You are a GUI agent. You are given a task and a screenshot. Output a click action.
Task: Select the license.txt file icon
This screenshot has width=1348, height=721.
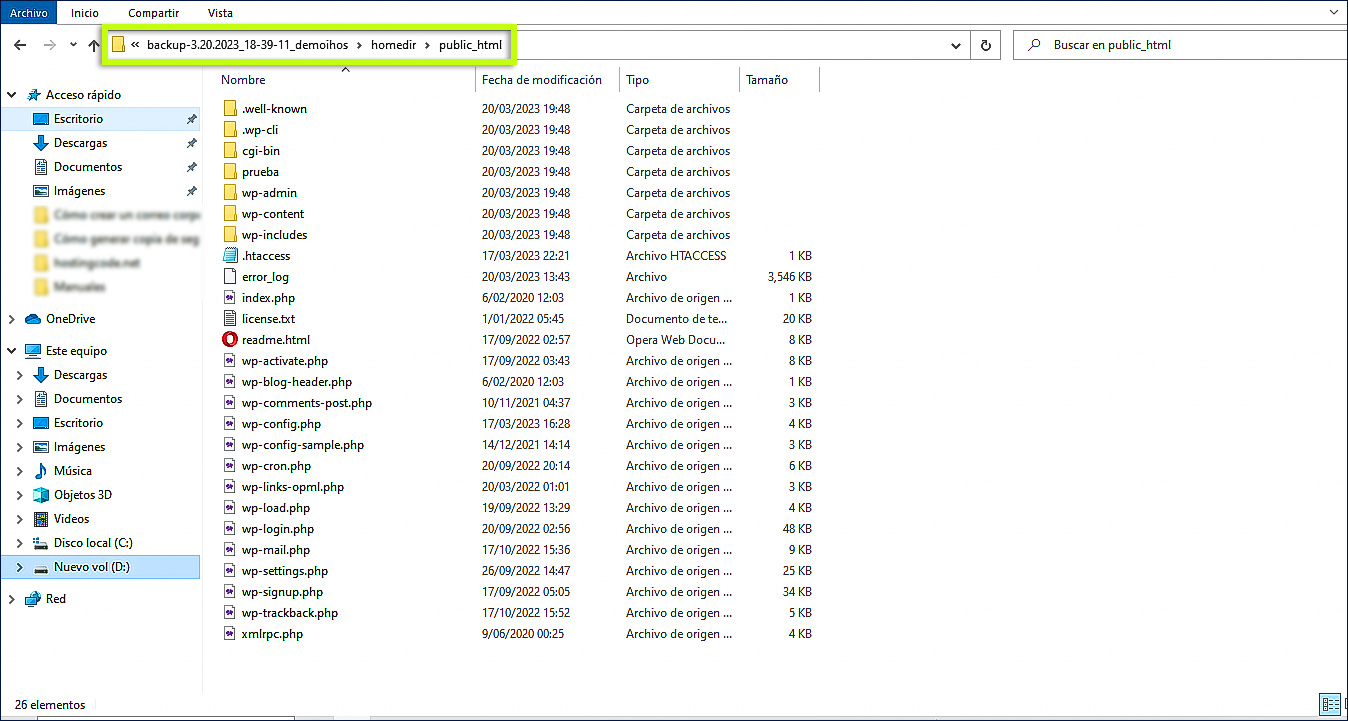point(230,318)
